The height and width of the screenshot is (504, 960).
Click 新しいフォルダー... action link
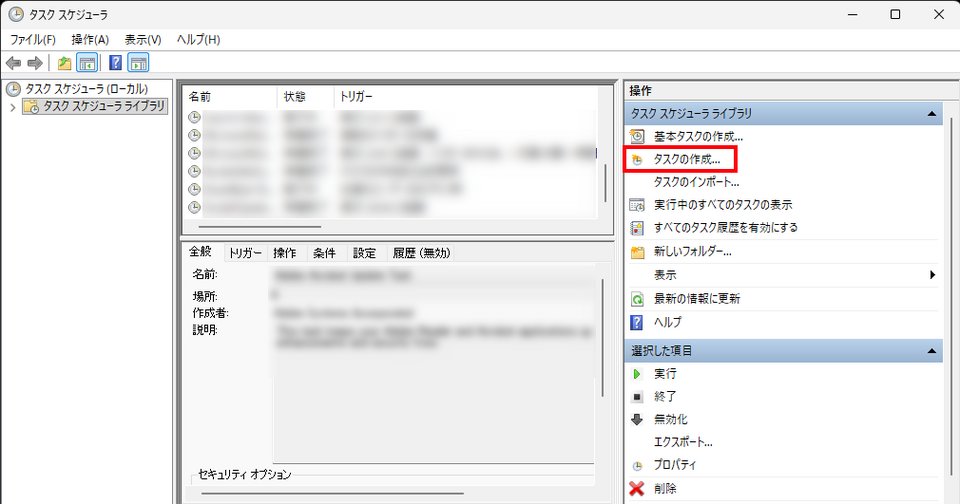[x=692, y=252]
